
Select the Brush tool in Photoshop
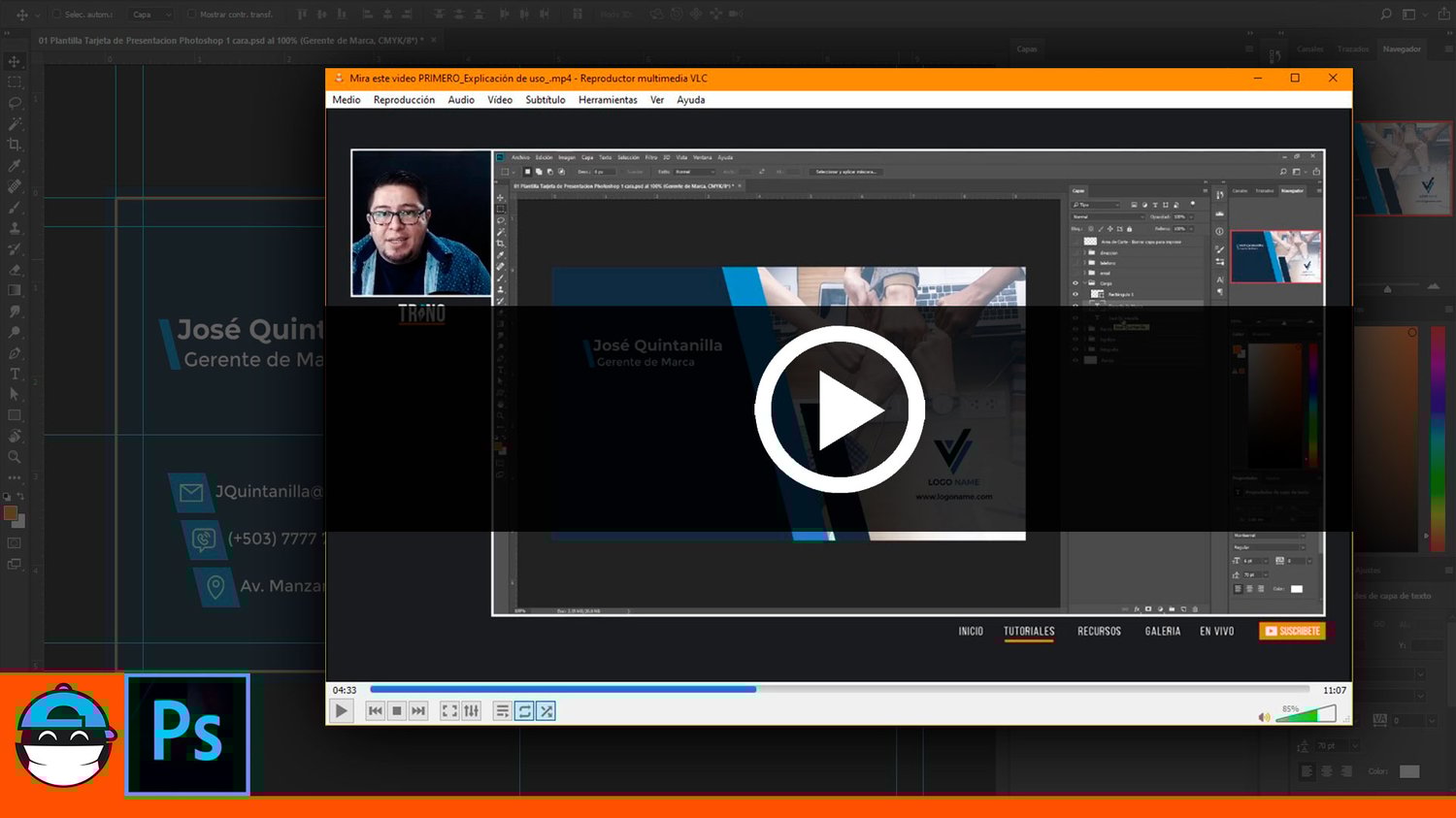(x=15, y=208)
